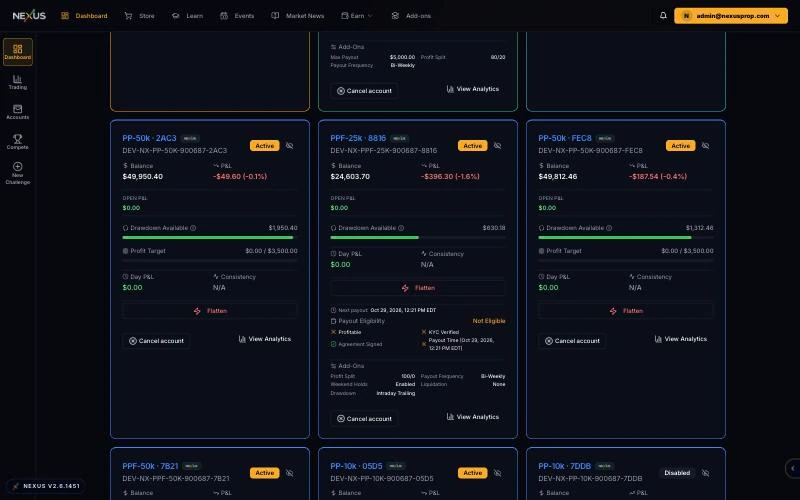
Task: Click account ID DEV-NX-PP-50K-900687-FEC8
Action: pos(590,151)
